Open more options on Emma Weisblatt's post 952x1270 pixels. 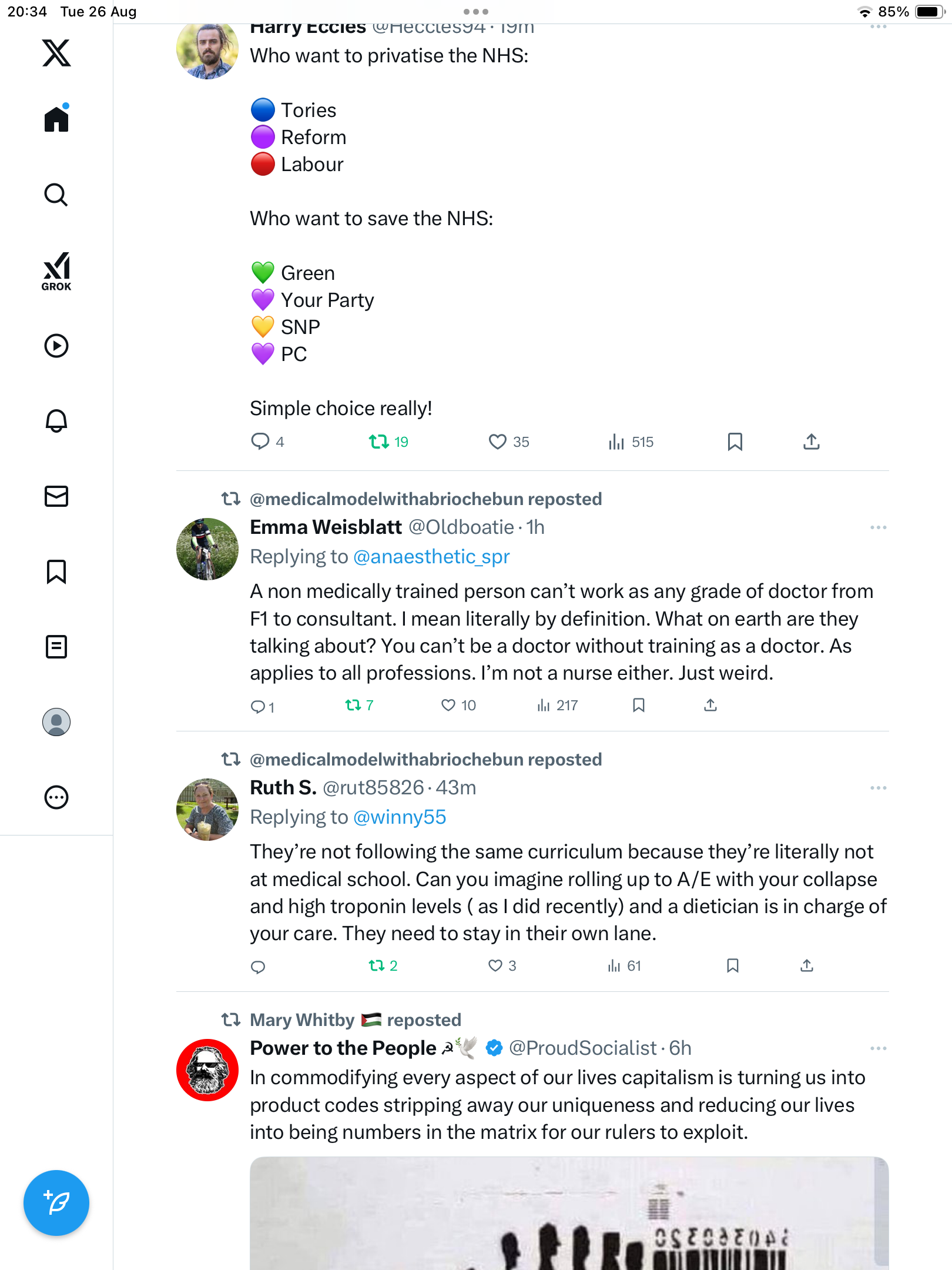click(x=878, y=527)
